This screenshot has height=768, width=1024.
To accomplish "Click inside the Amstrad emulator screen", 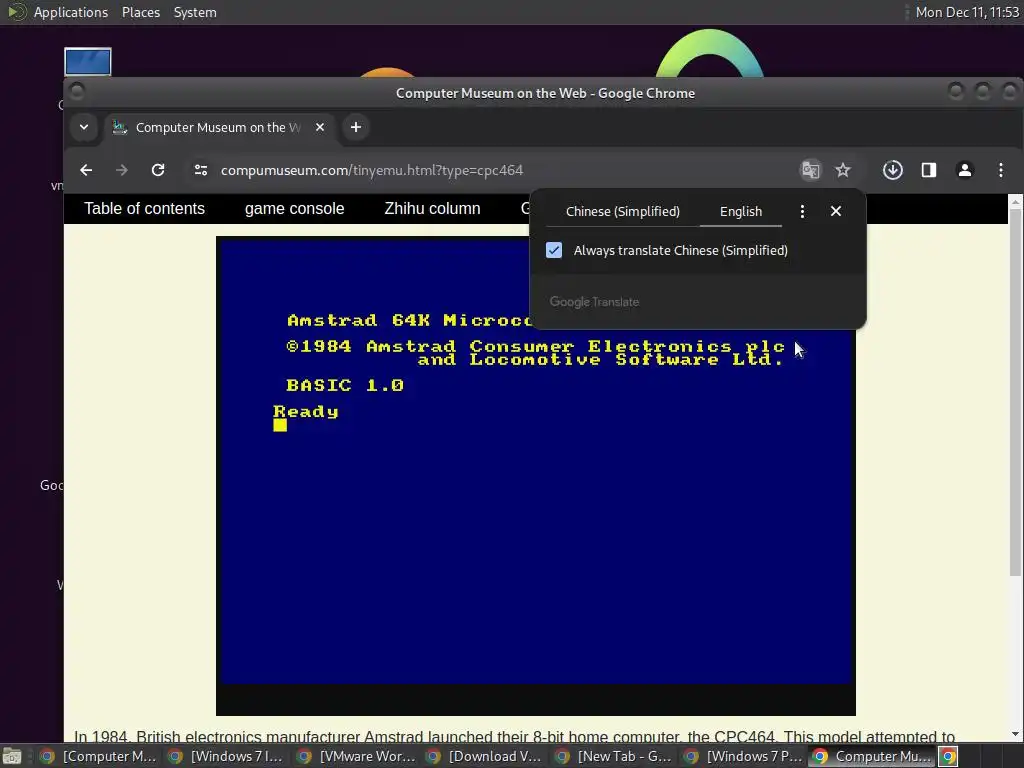I will click(x=536, y=475).
